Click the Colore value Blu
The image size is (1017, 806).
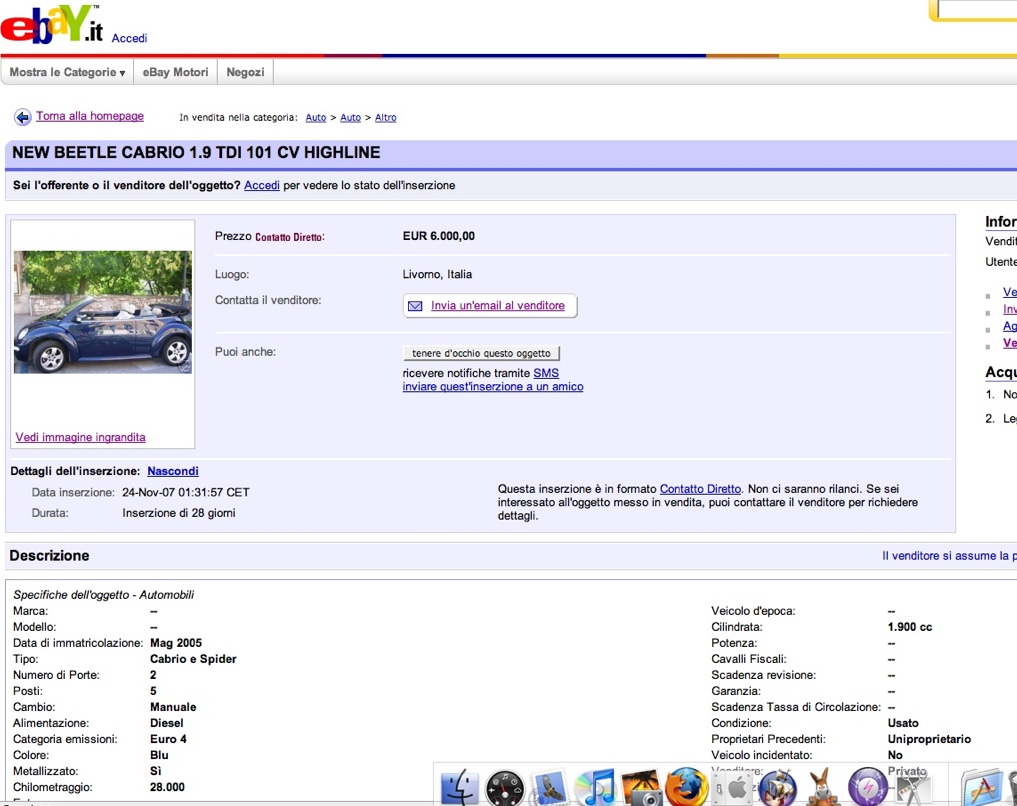[159, 755]
